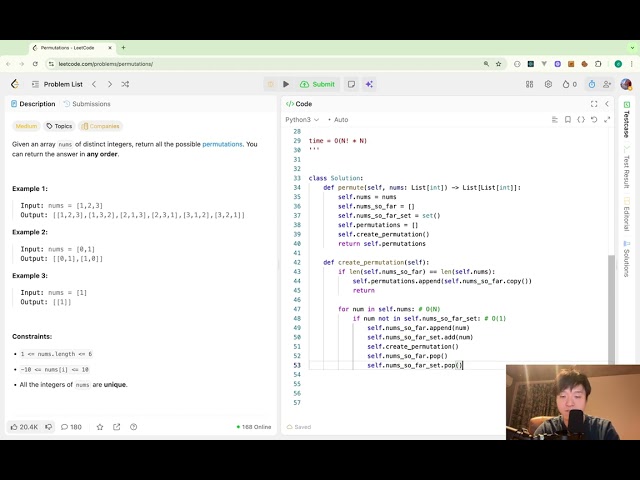Viewport: 640px width, 480px height.
Task: Open Chrome three-dot menu
Action: [x=631, y=64]
